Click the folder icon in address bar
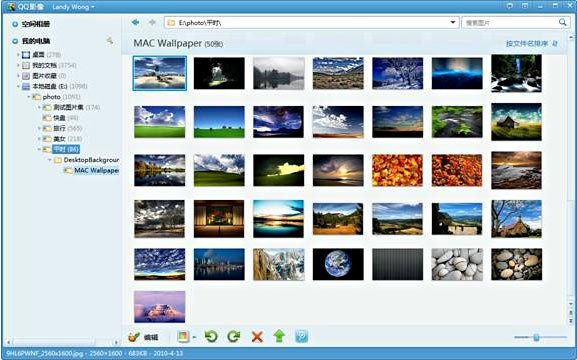This screenshot has width=577, height=360. [171, 23]
